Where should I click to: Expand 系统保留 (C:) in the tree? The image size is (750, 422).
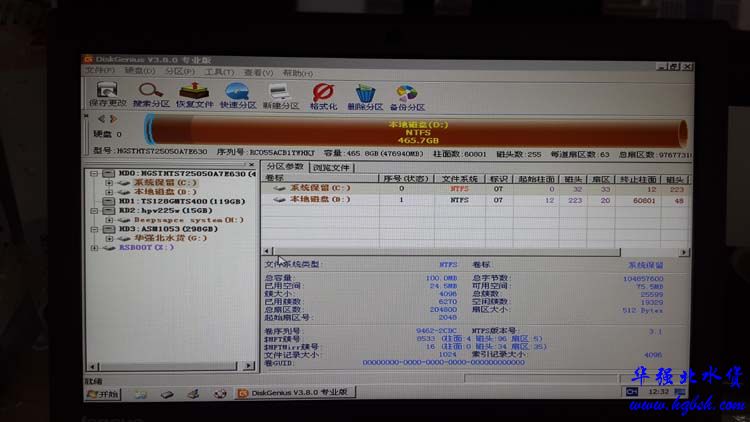coord(109,183)
